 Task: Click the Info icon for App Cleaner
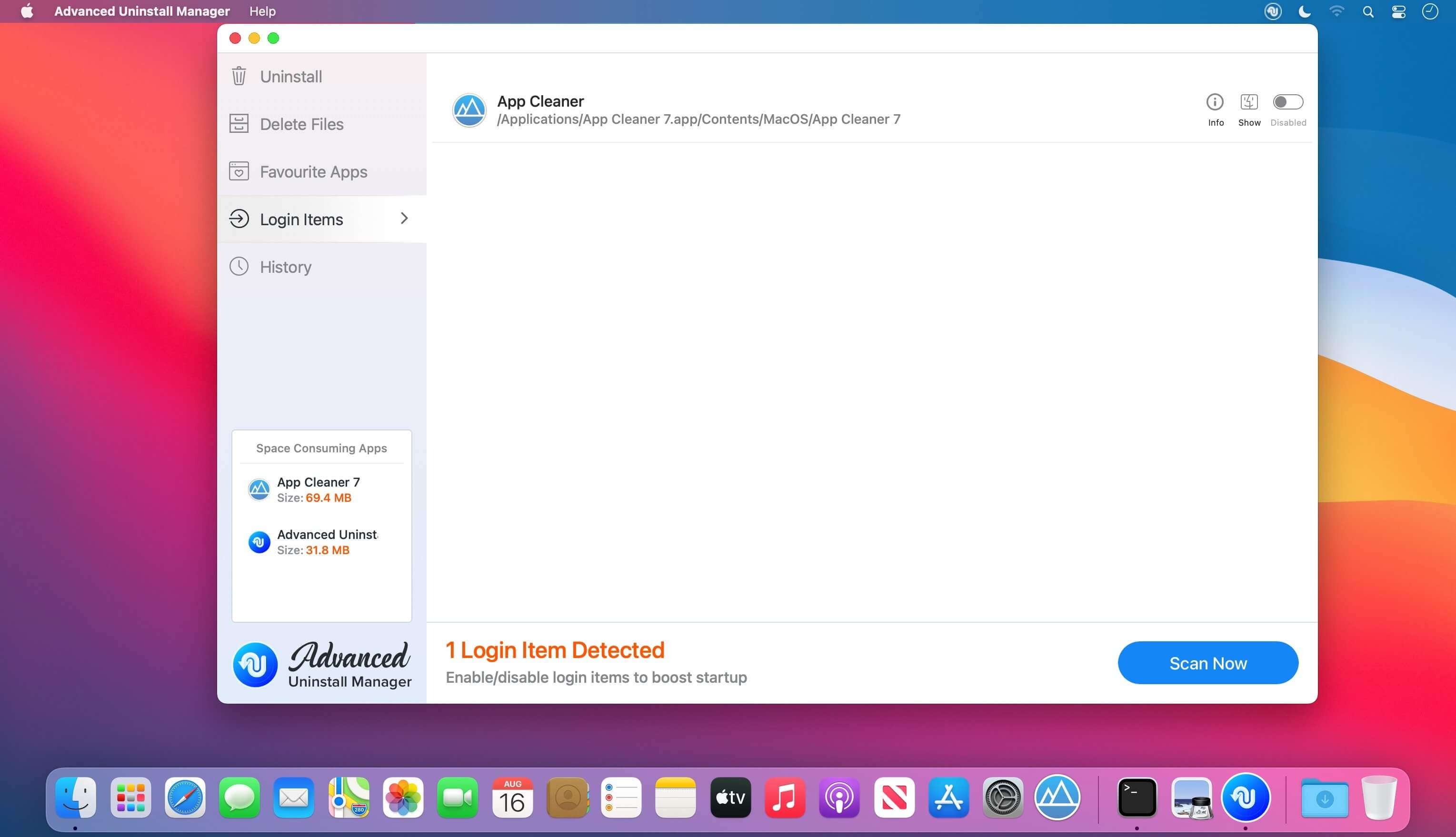pyautogui.click(x=1214, y=102)
